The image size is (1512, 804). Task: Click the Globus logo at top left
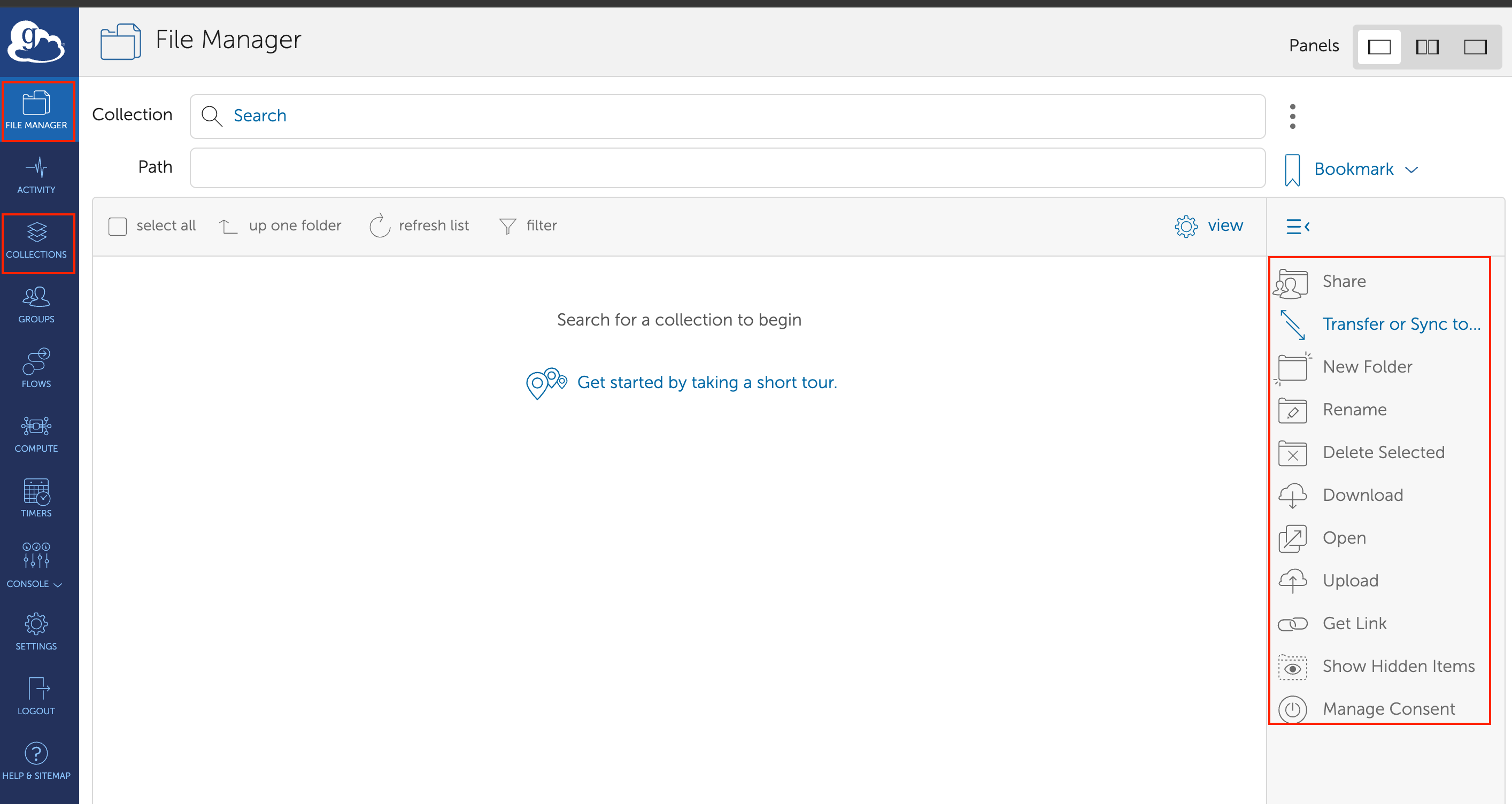coord(36,41)
